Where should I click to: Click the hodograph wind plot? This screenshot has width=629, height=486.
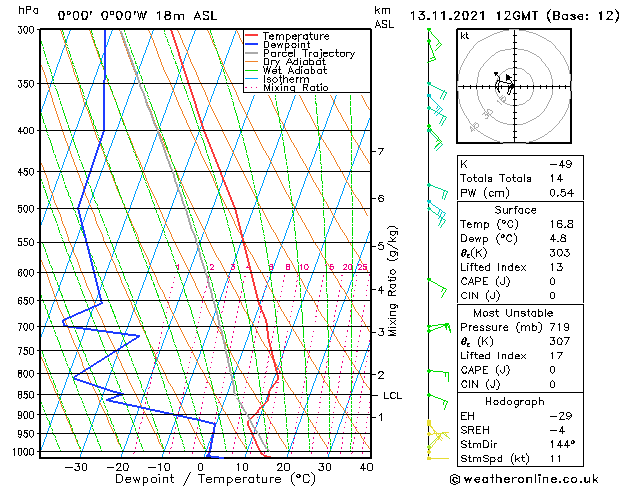pyautogui.click(x=514, y=86)
